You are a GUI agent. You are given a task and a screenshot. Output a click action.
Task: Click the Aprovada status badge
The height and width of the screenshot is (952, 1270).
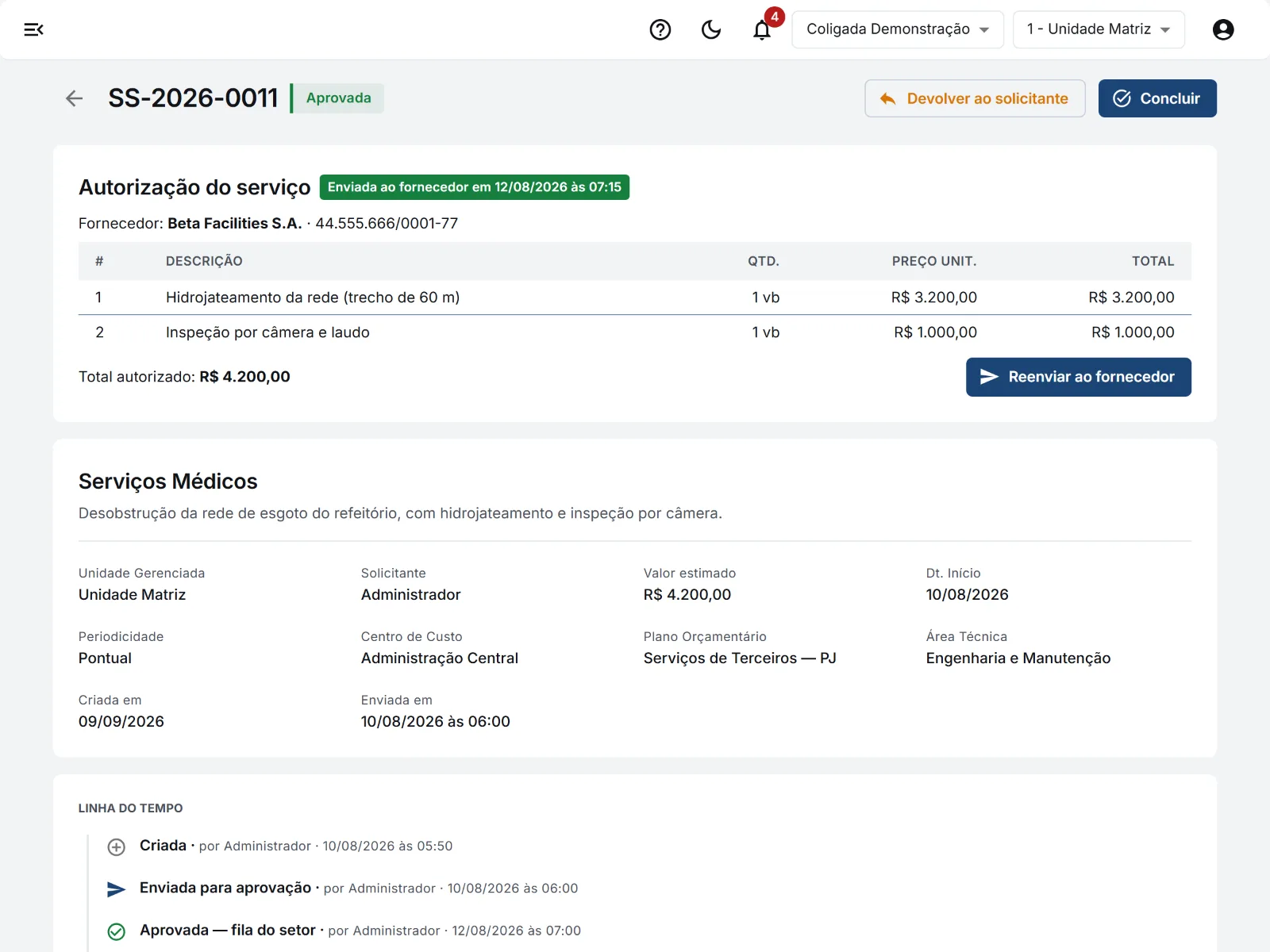pyautogui.click(x=338, y=98)
